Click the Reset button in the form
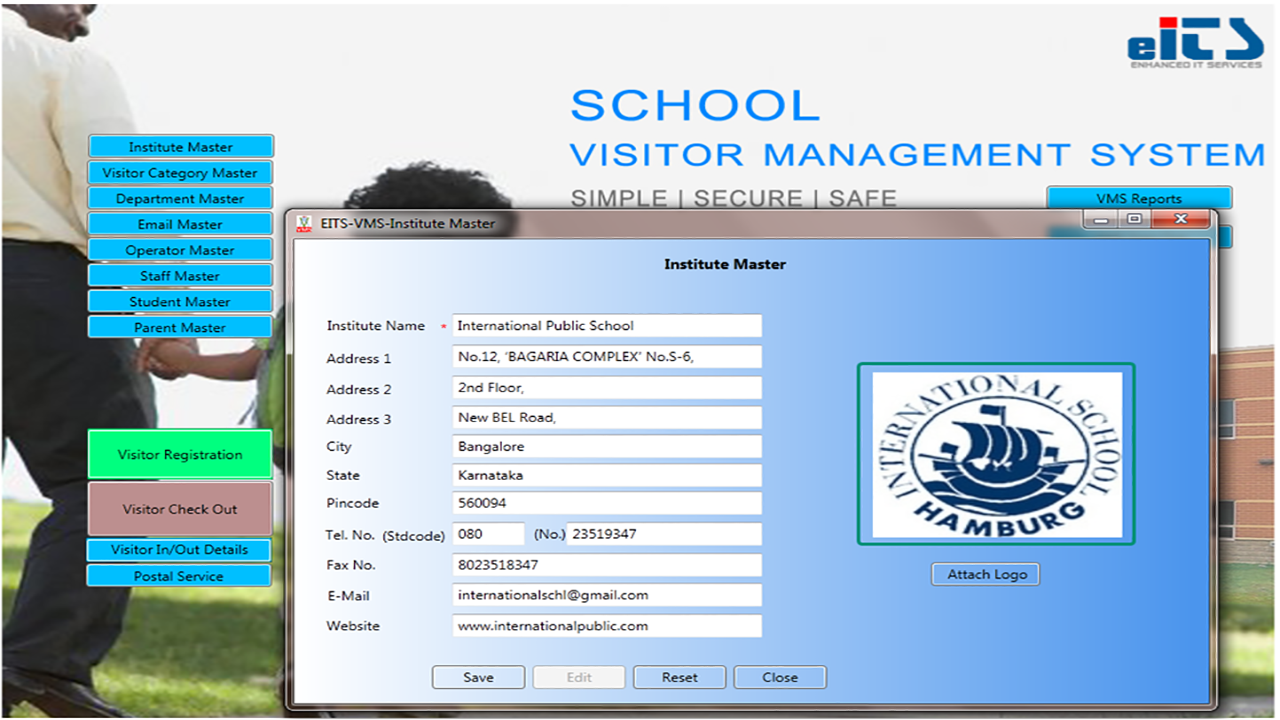Viewport: 1280px width, 720px height. pyautogui.click(x=680, y=677)
